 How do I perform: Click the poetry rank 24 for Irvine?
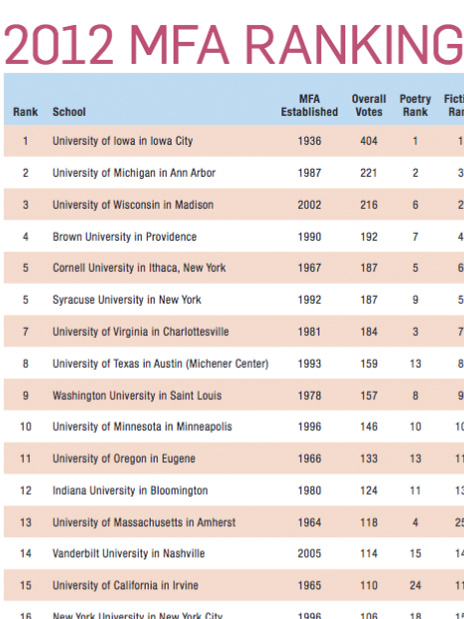(x=415, y=585)
